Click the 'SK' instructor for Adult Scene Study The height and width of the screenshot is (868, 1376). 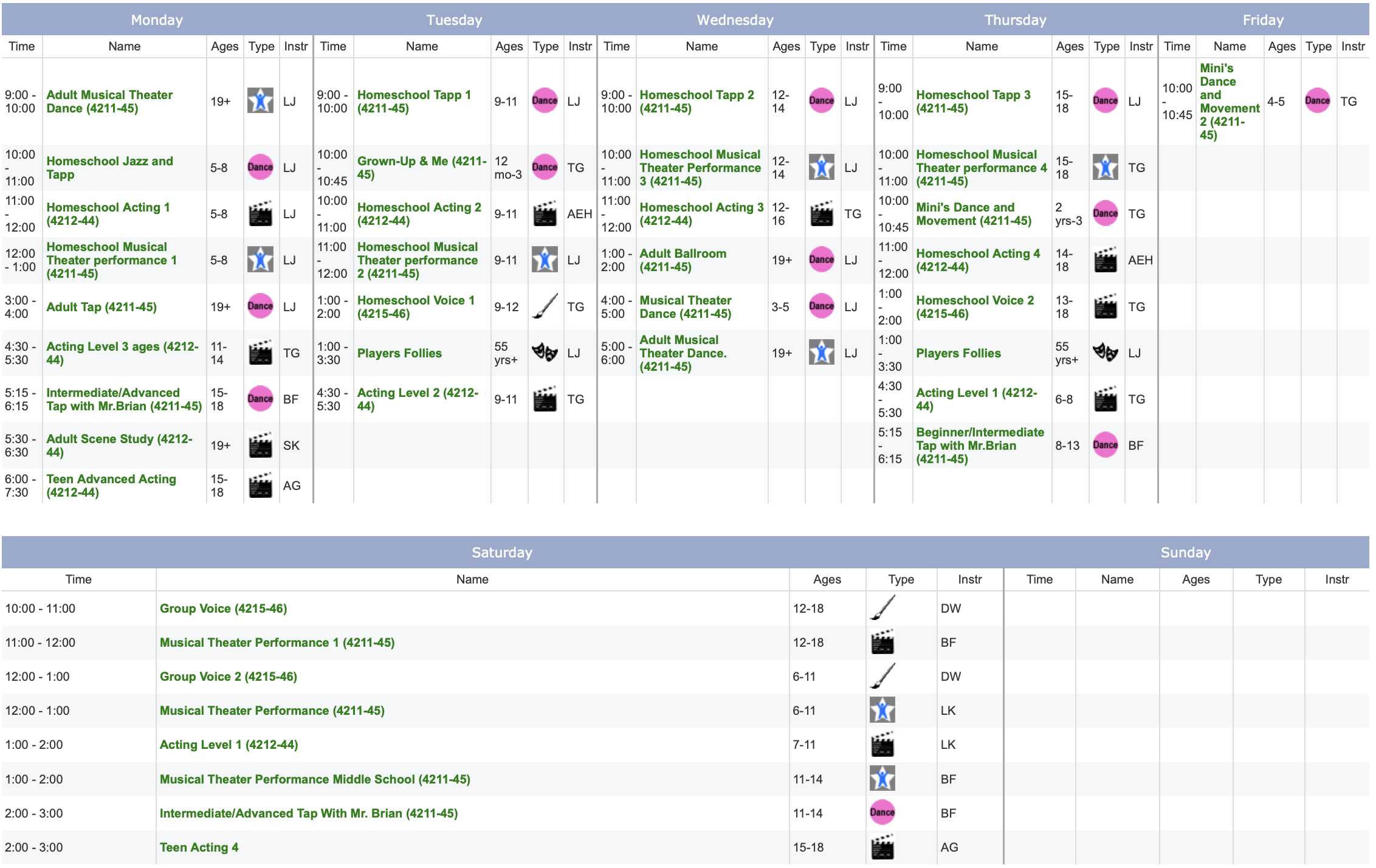pos(291,446)
